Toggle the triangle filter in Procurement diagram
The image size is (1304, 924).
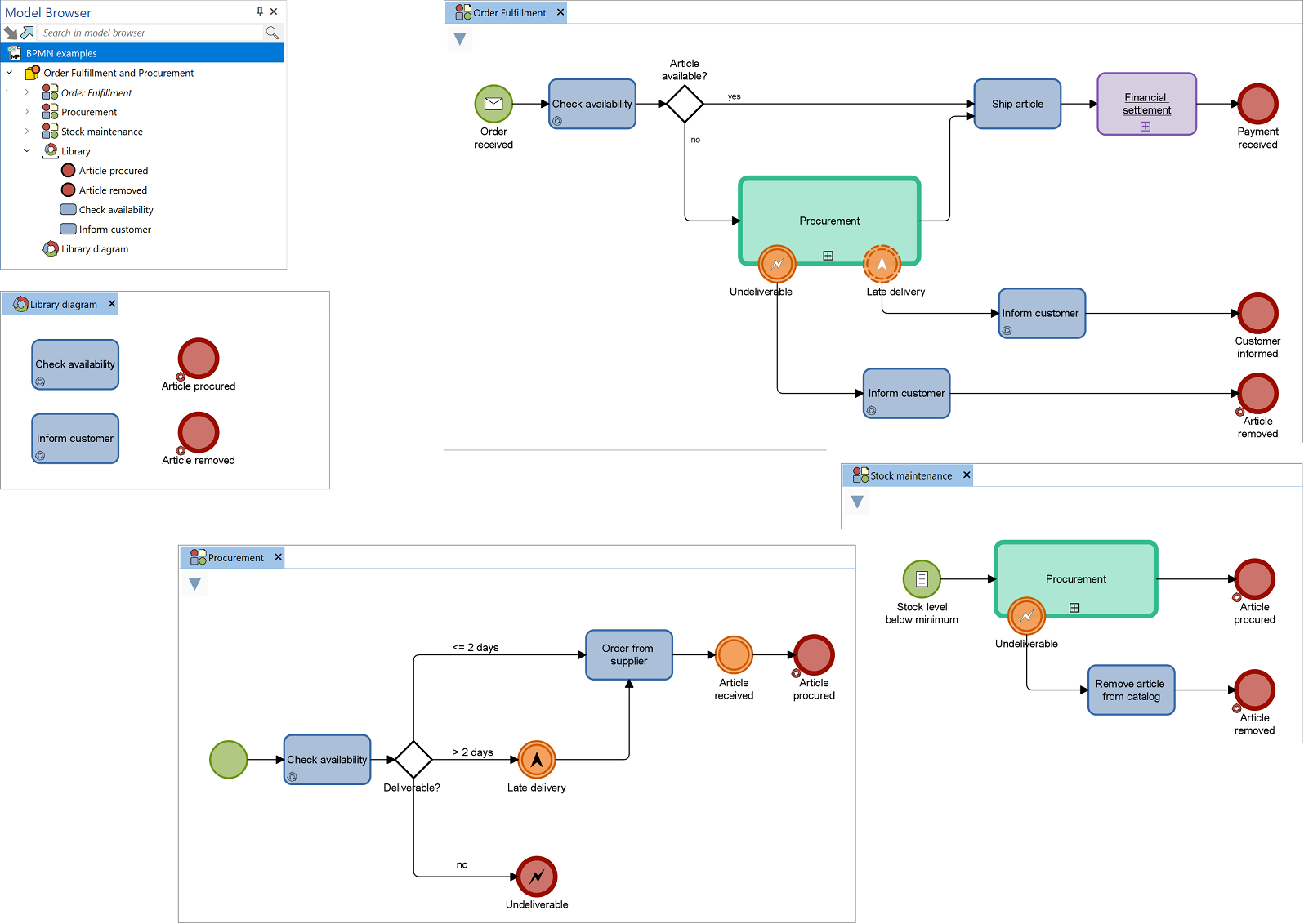click(194, 584)
